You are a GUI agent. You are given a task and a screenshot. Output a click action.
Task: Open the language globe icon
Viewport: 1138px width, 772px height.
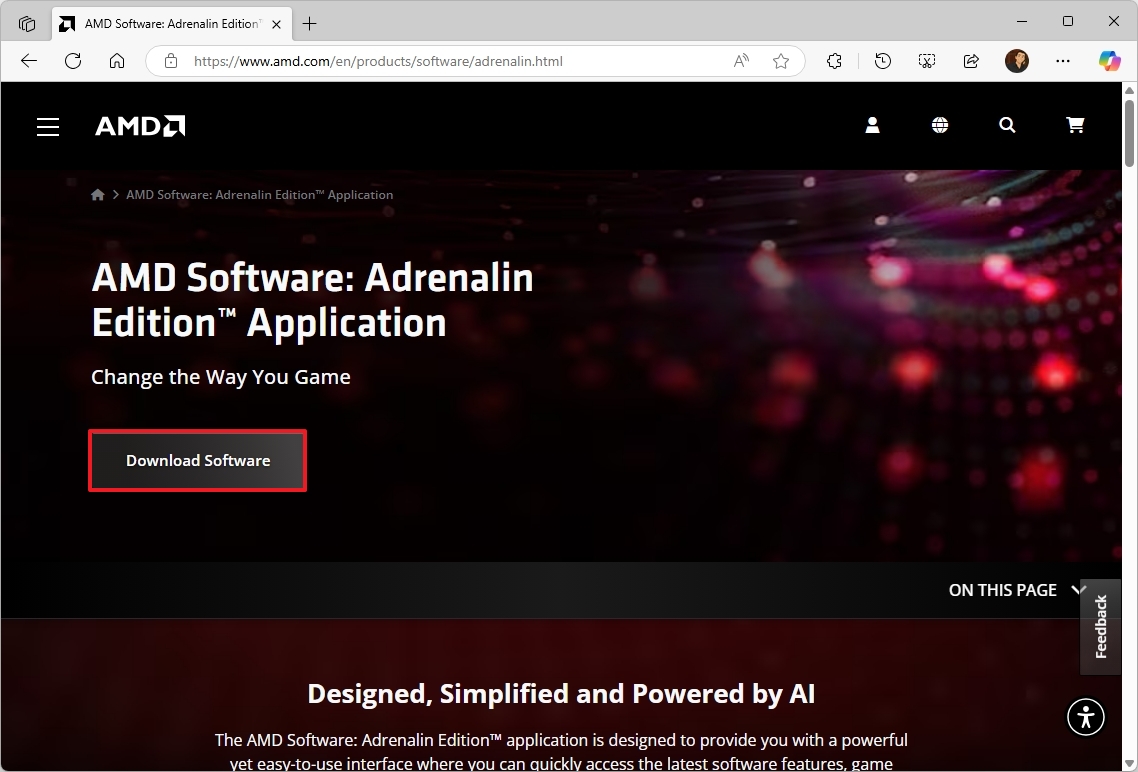point(940,126)
